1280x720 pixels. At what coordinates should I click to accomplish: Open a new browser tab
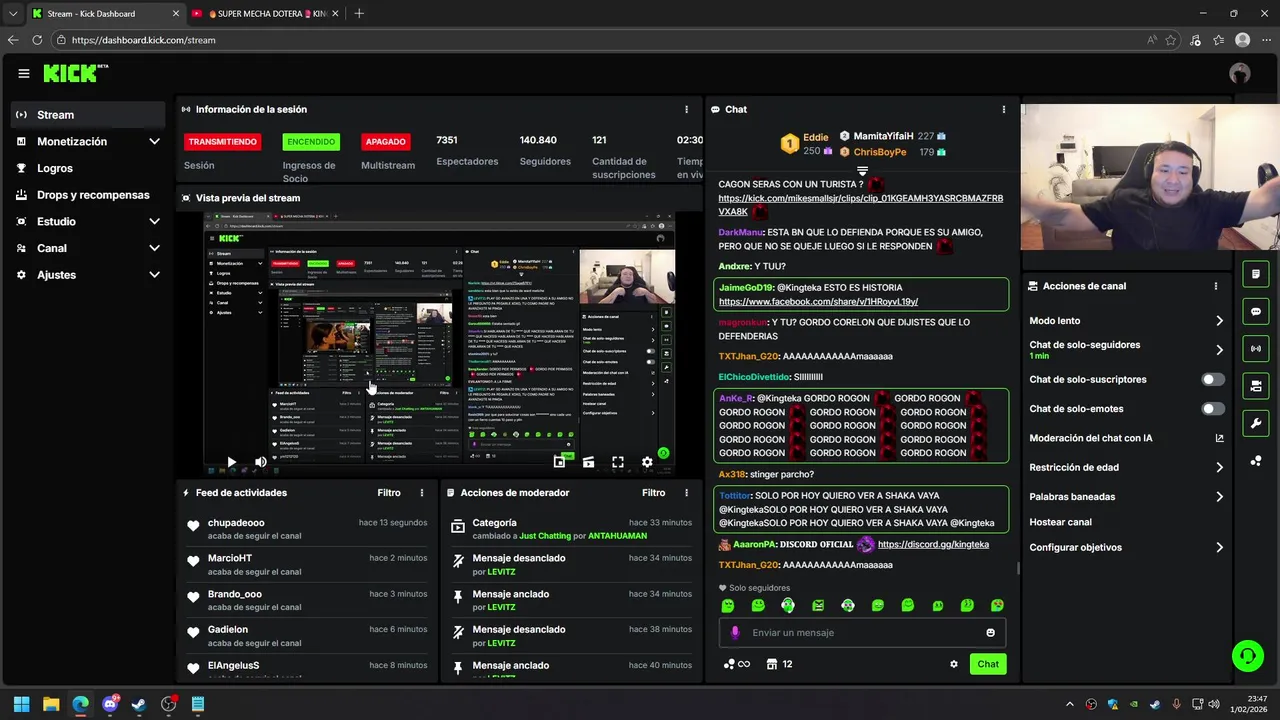click(x=359, y=14)
